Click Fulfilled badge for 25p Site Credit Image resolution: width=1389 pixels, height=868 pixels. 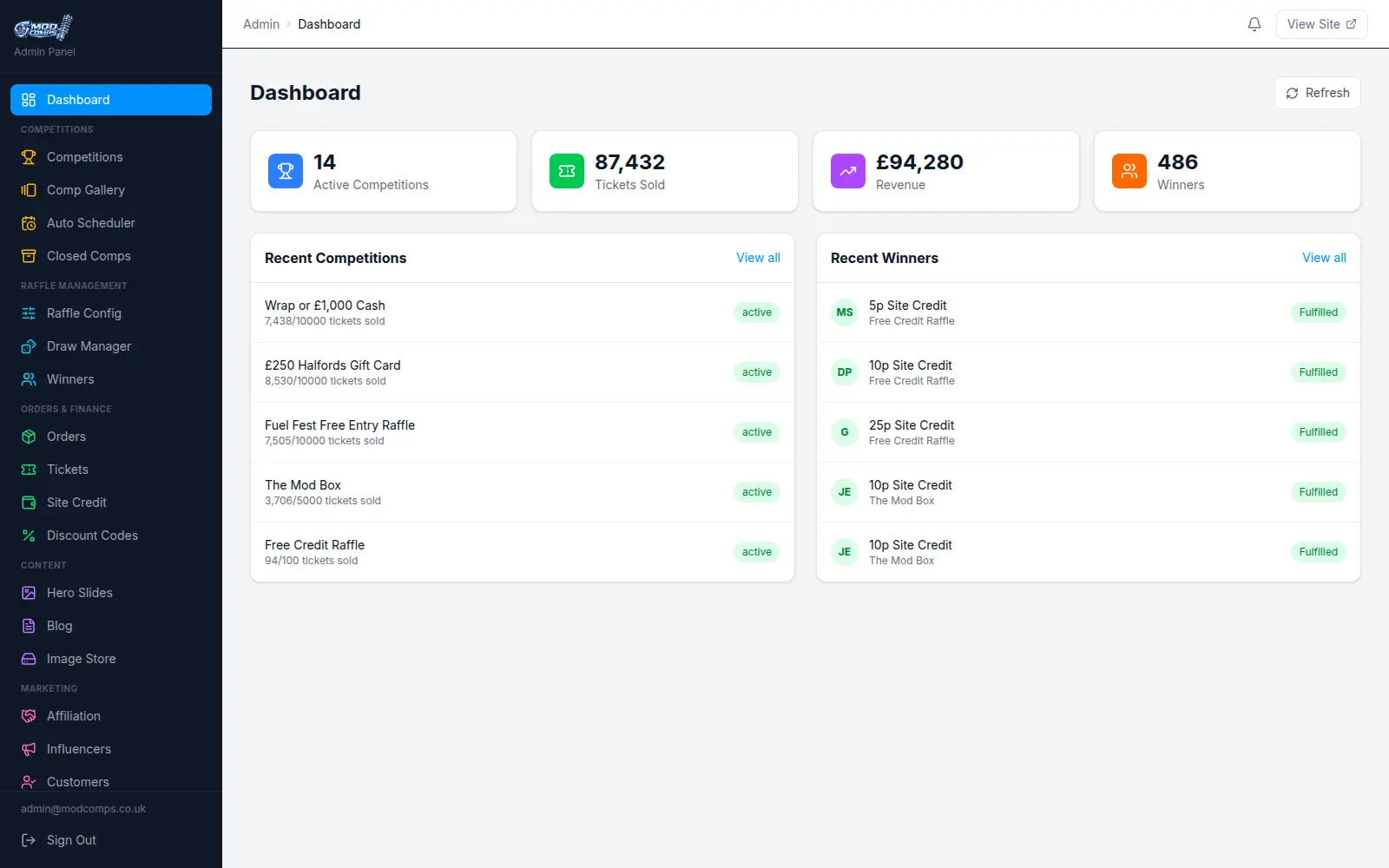(1318, 432)
